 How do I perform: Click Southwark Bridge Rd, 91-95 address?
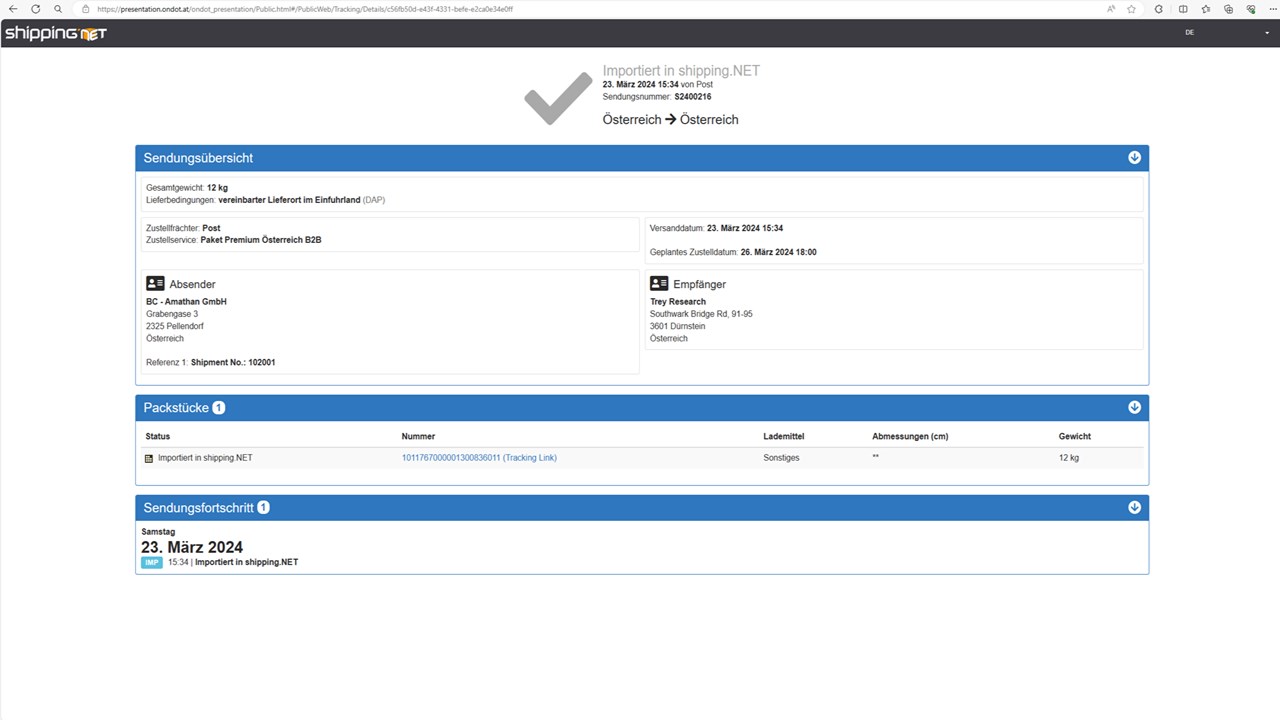pos(701,314)
